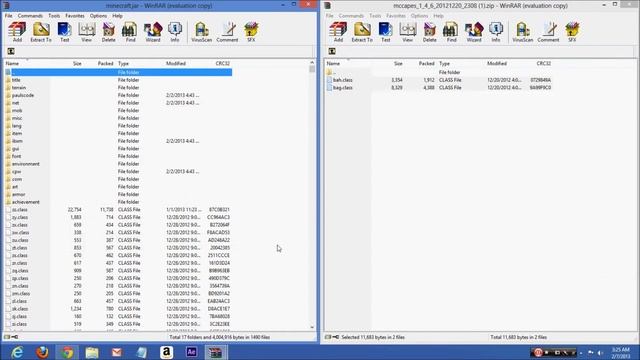Click the scroll down arrow in the minecraft.jar list
The image size is (640, 360).
[312, 327]
